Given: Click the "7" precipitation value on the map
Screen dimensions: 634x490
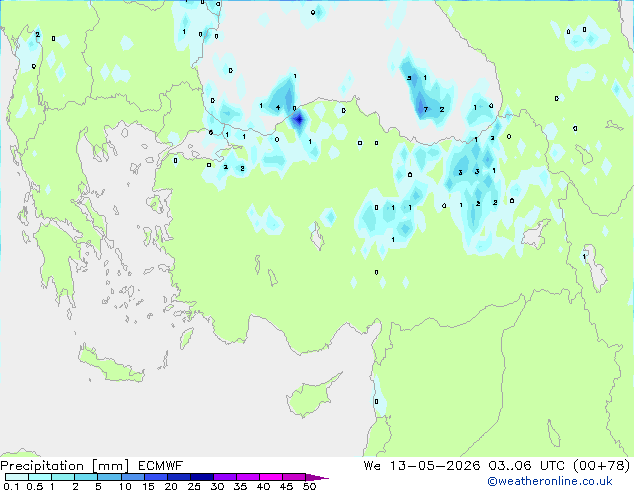Looking at the screenshot, I should (425, 109).
